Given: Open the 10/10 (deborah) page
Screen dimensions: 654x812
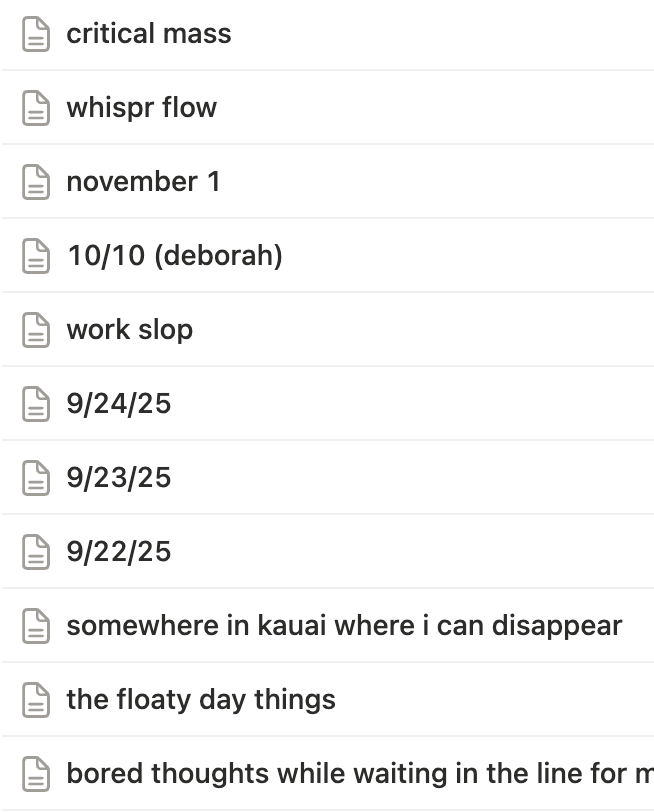Looking at the screenshot, I should 175,256.
